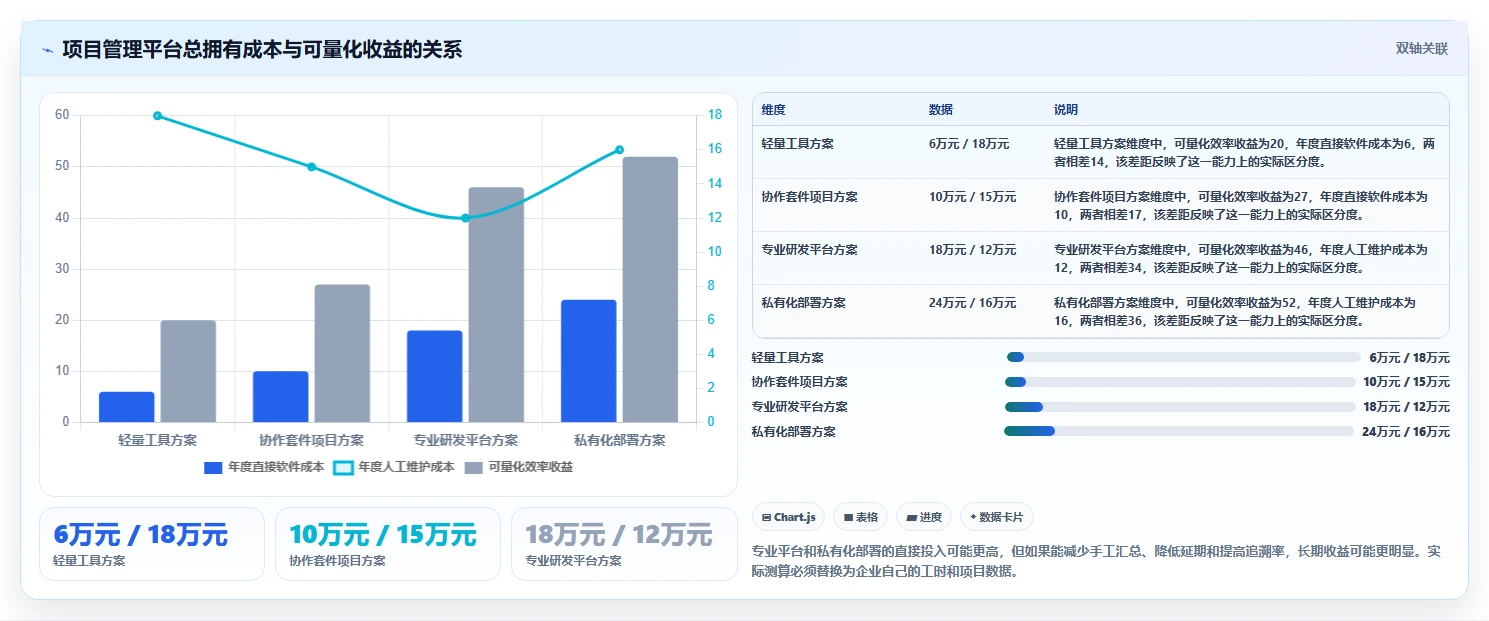Screen dimensions: 1489x621
Task: Click gray bar for 专业研发平台方案
Action: click(496, 304)
